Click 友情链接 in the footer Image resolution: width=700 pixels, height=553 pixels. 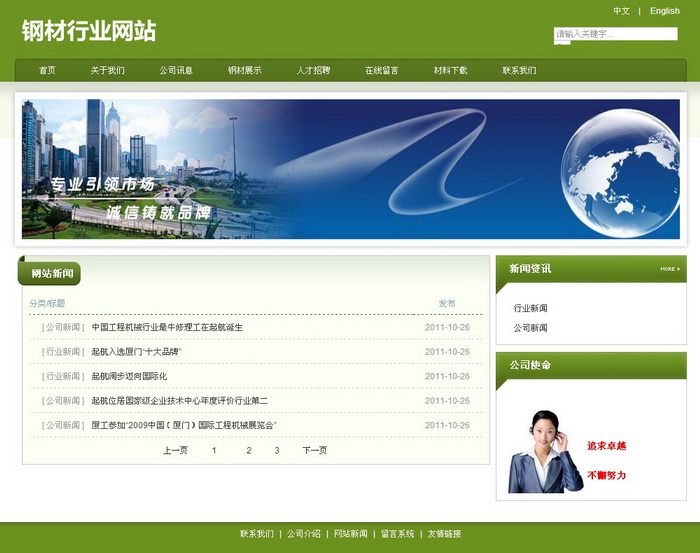[444, 534]
